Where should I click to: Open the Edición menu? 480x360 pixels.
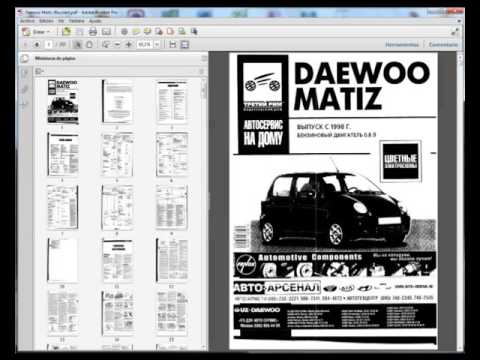click(x=46, y=21)
